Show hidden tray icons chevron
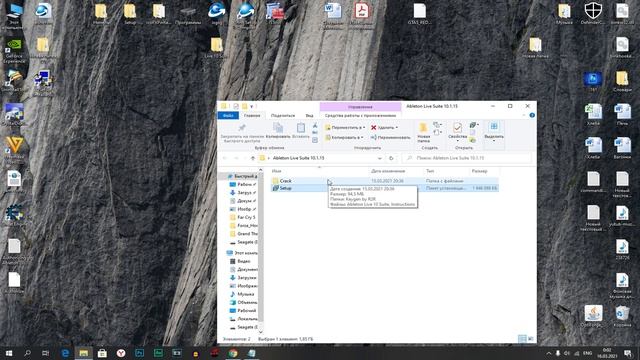 point(549,353)
